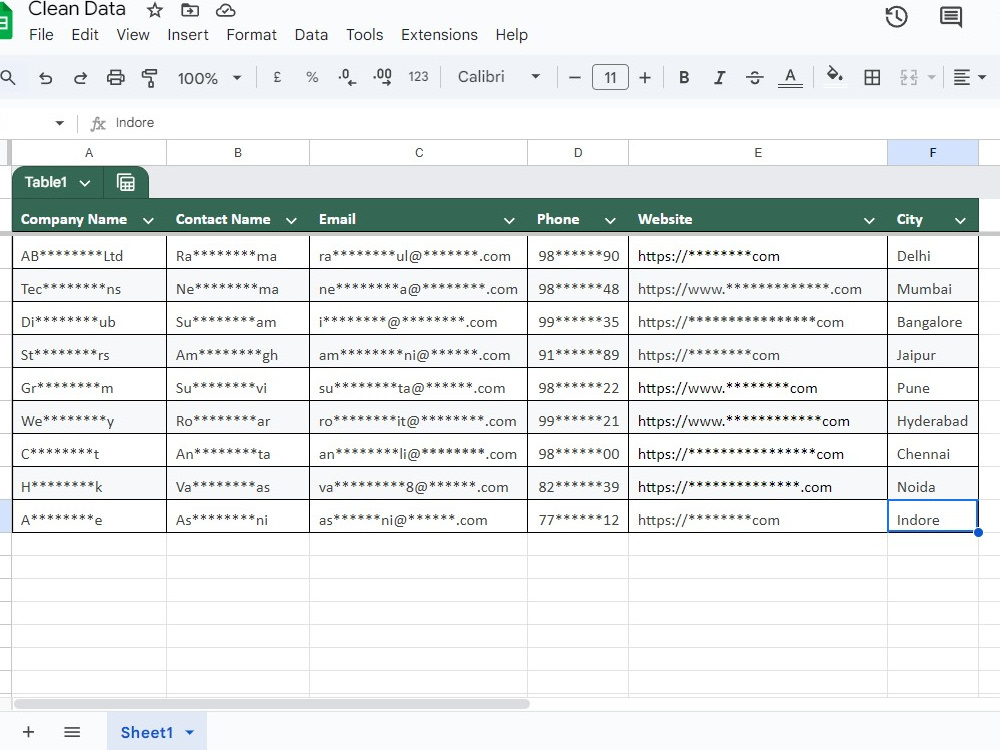
Task: Open Contact Name column filter dropdown
Action: pyautogui.click(x=291, y=221)
